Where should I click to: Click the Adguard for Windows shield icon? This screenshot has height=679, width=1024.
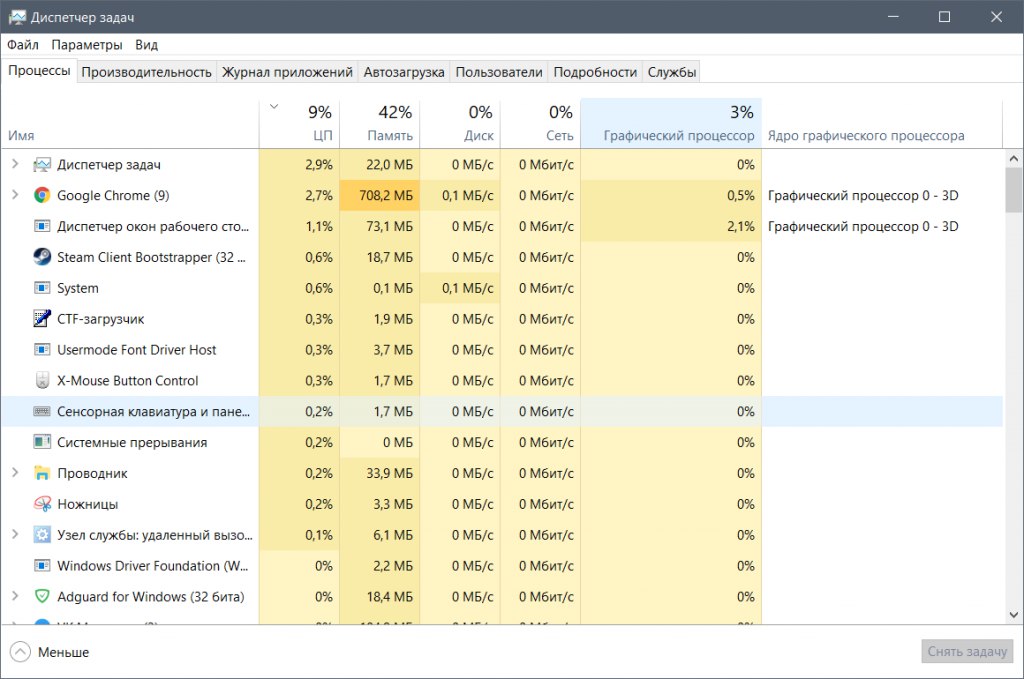pos(42,597)
